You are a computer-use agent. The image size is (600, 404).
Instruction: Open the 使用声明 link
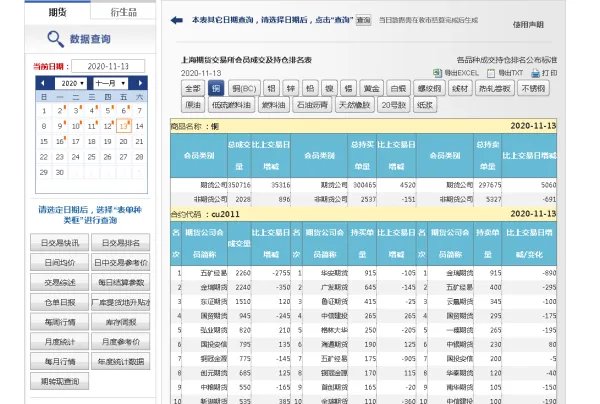coord(528,24)
